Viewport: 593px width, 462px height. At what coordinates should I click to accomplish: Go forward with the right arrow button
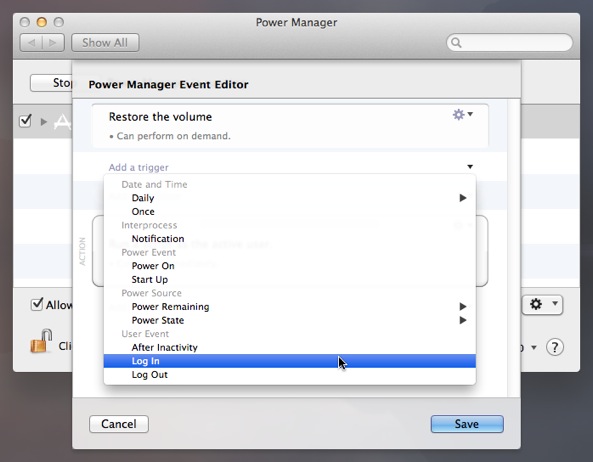pos(53,43)
